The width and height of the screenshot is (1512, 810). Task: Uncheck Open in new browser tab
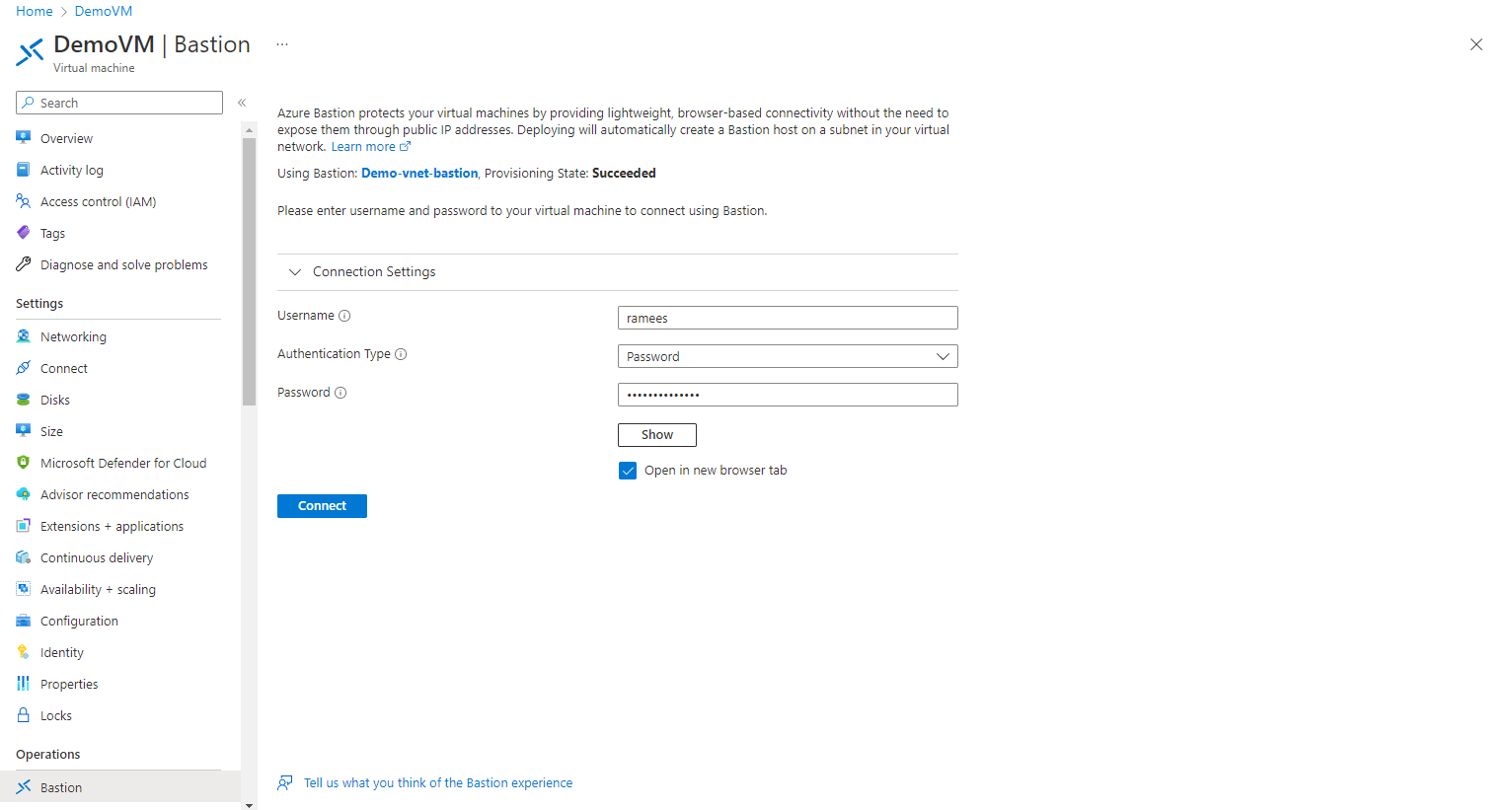tap(628, 471)
